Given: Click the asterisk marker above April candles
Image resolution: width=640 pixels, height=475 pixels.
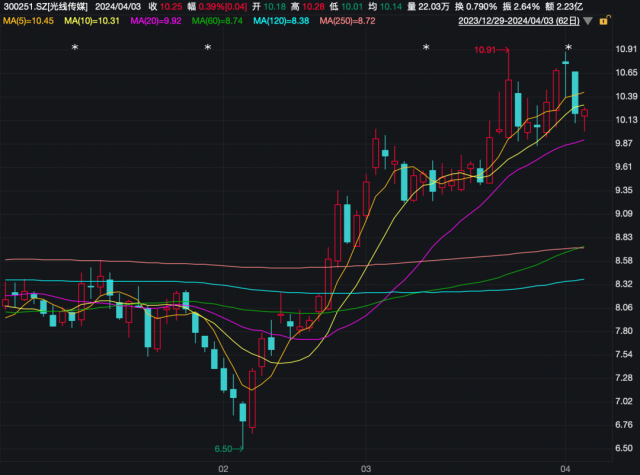Looking at the screenshot, I should tap(568, 48).
